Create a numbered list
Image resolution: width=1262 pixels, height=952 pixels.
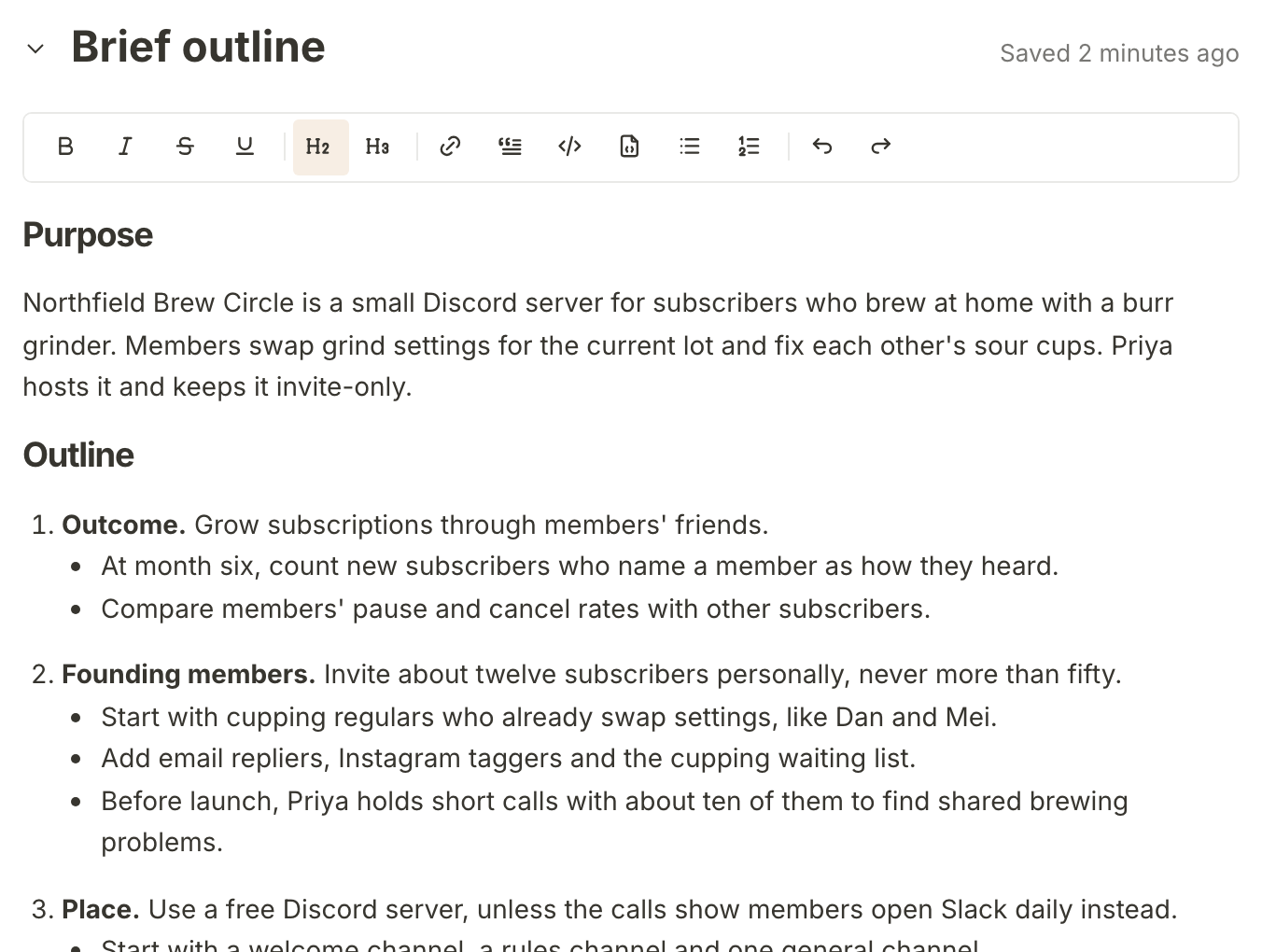[x=749, y=147]
